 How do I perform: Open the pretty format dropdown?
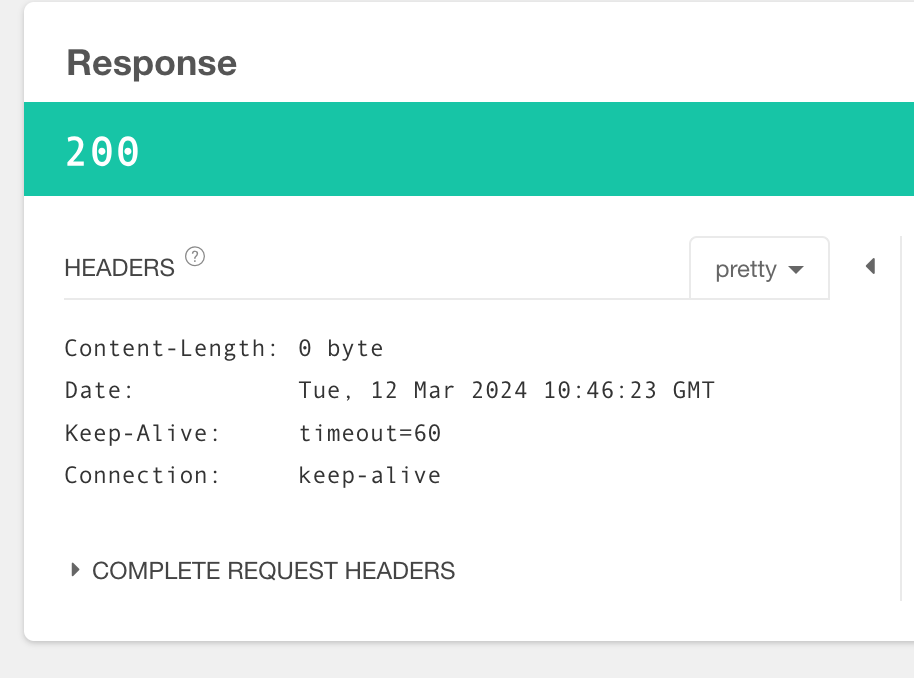coord(760,269)
